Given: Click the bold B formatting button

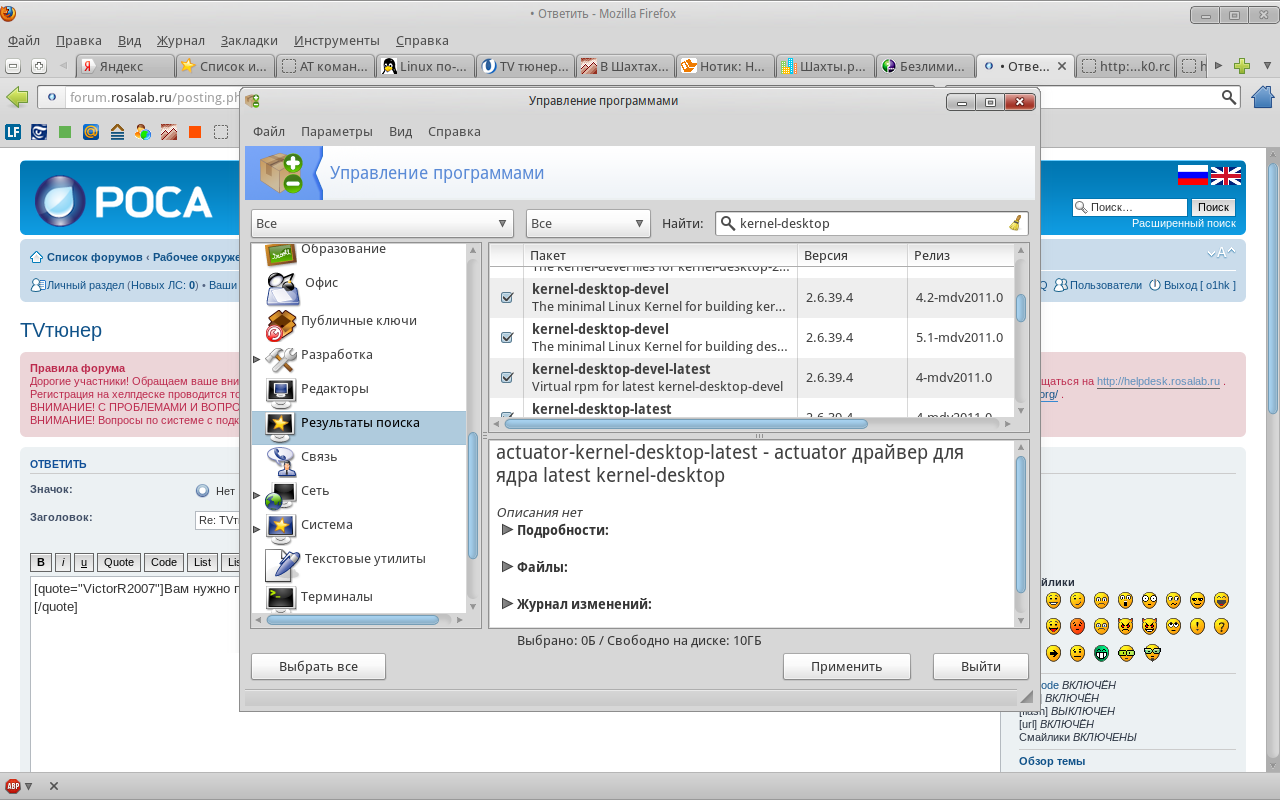Looking at the screenshot, I should (x=41, y=562).
